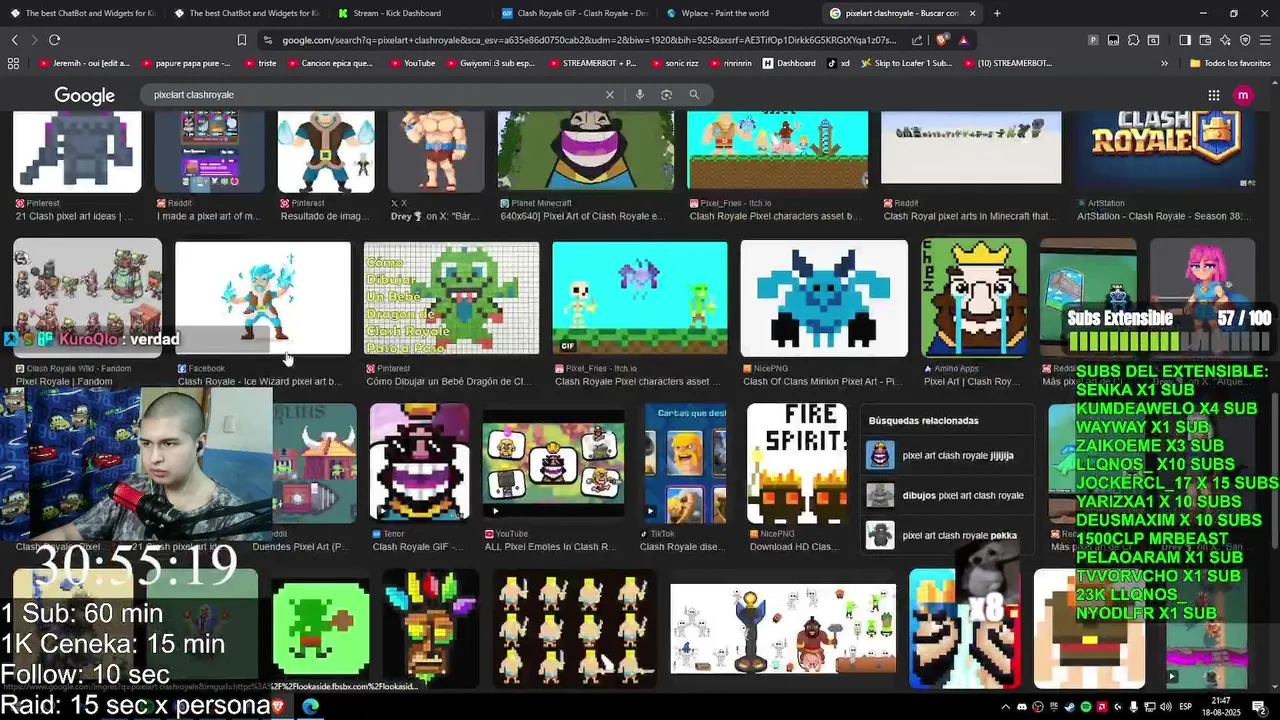Select related search dibujos pixel art clash royale
Viewport: 1280px width, 720px height.
(947, 496)
